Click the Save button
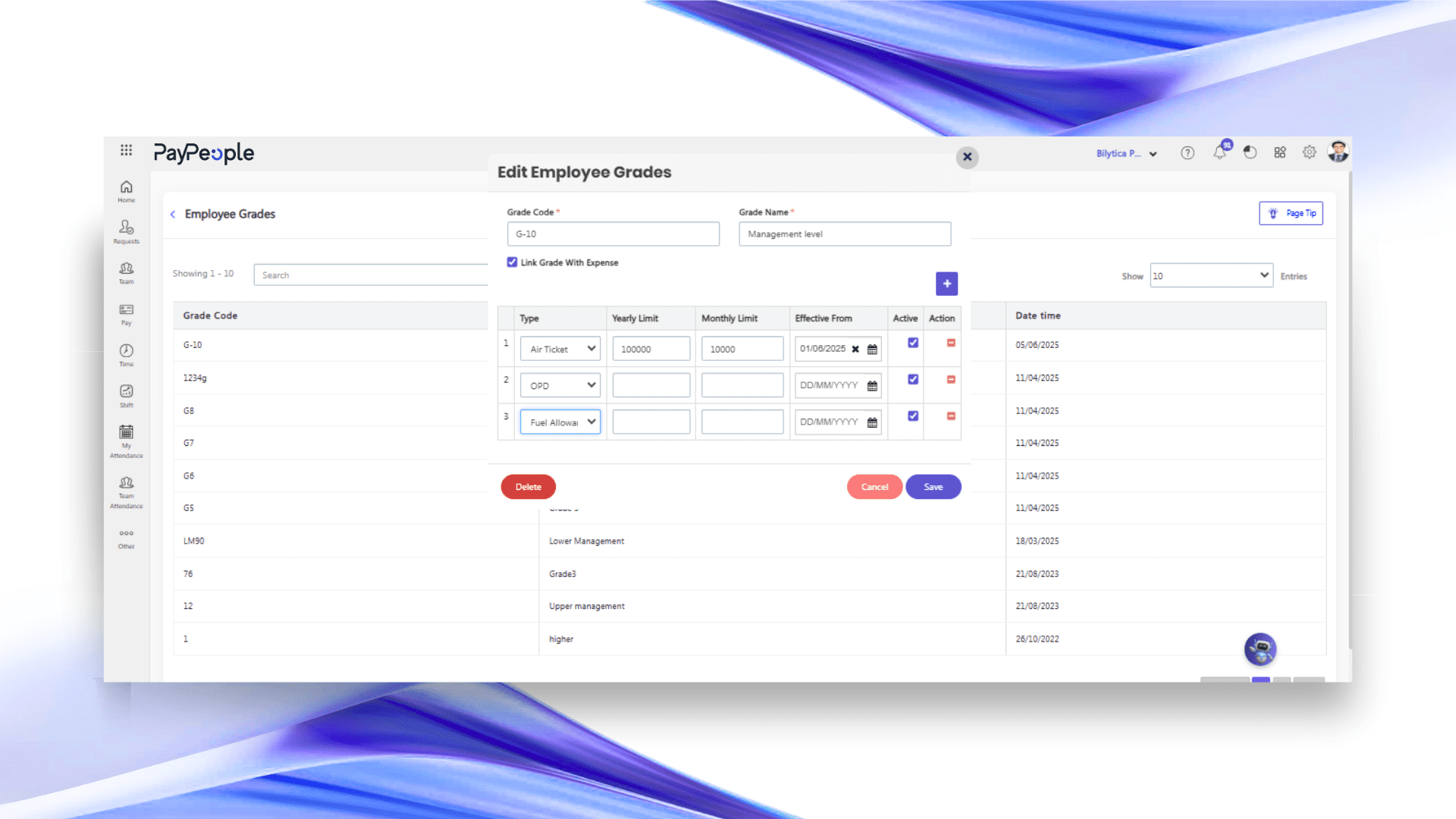Image resolution: width=1456 pixels, height=819 pixels. click(933, 487)
